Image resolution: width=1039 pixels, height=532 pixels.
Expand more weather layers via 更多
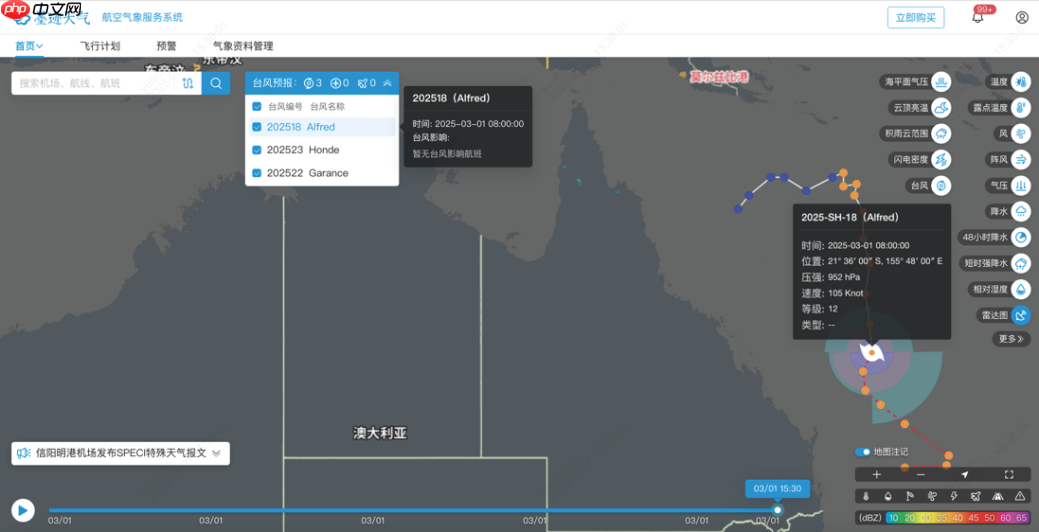coord(1011,339)
